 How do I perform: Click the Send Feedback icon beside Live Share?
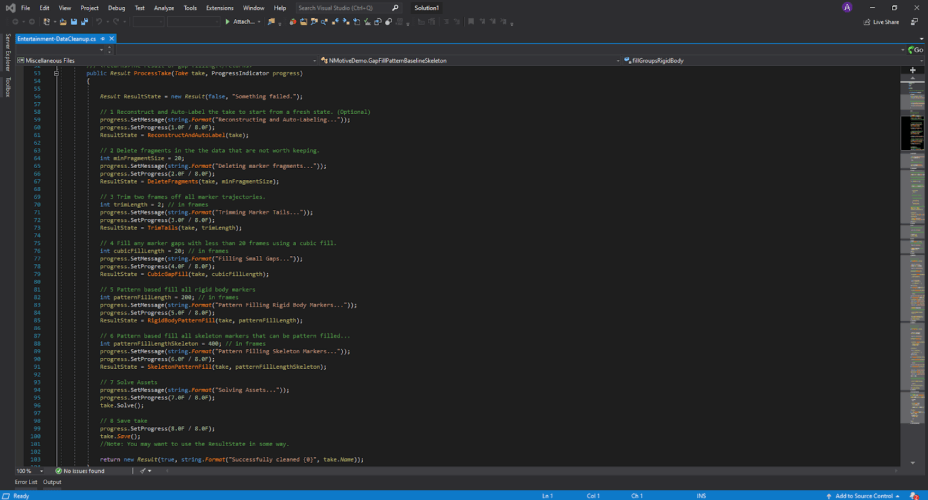(914, 22)
